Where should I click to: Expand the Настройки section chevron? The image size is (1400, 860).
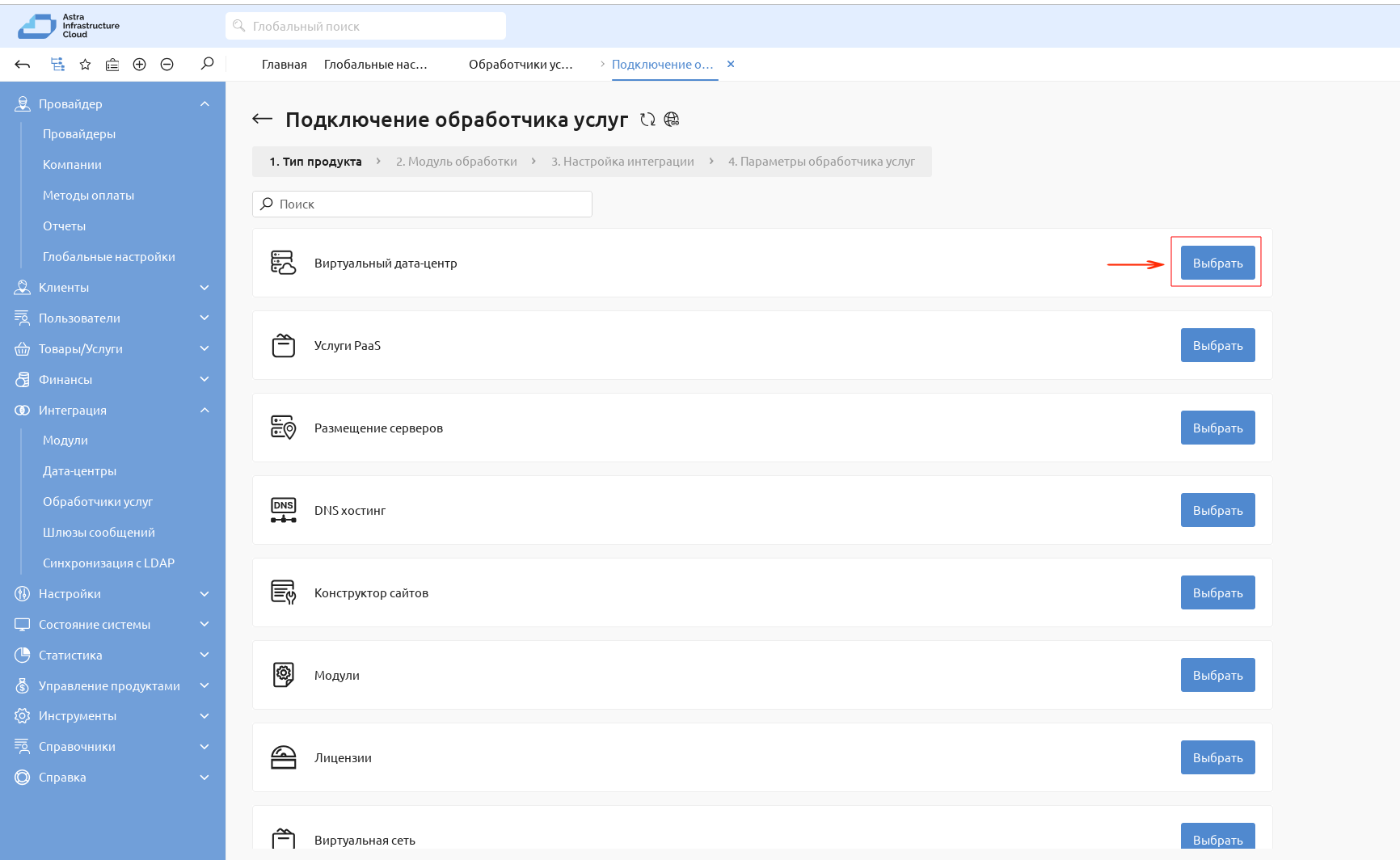tap(205, 593)
